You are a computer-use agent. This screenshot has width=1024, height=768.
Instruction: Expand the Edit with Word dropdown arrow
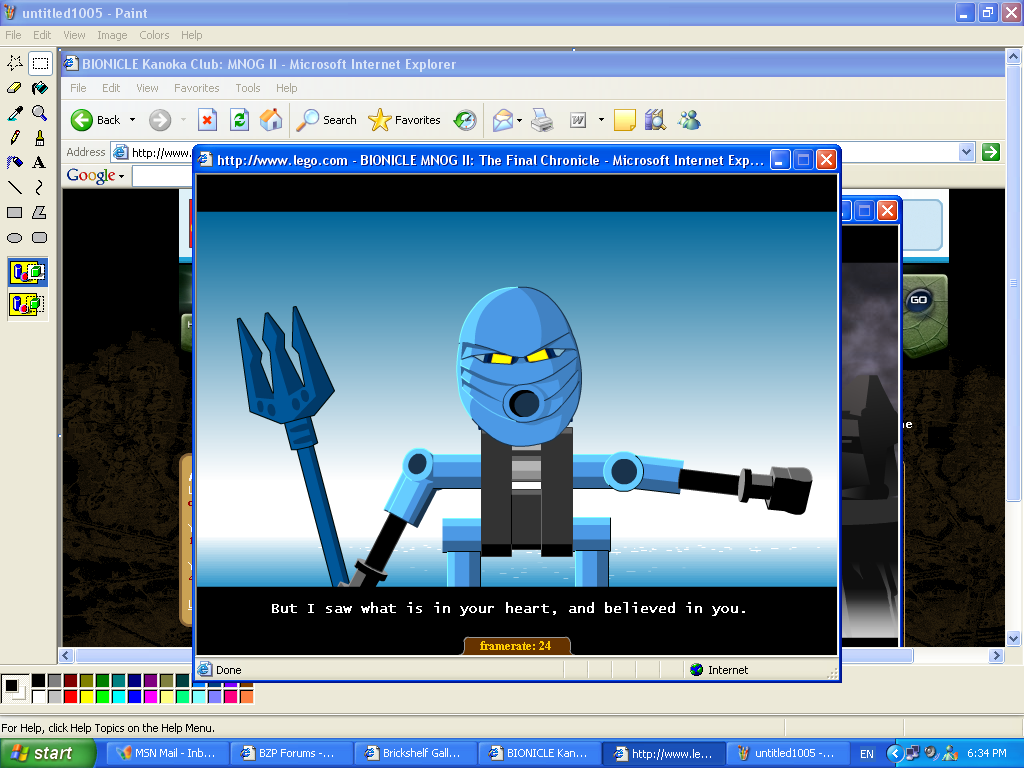coord(601,120)
